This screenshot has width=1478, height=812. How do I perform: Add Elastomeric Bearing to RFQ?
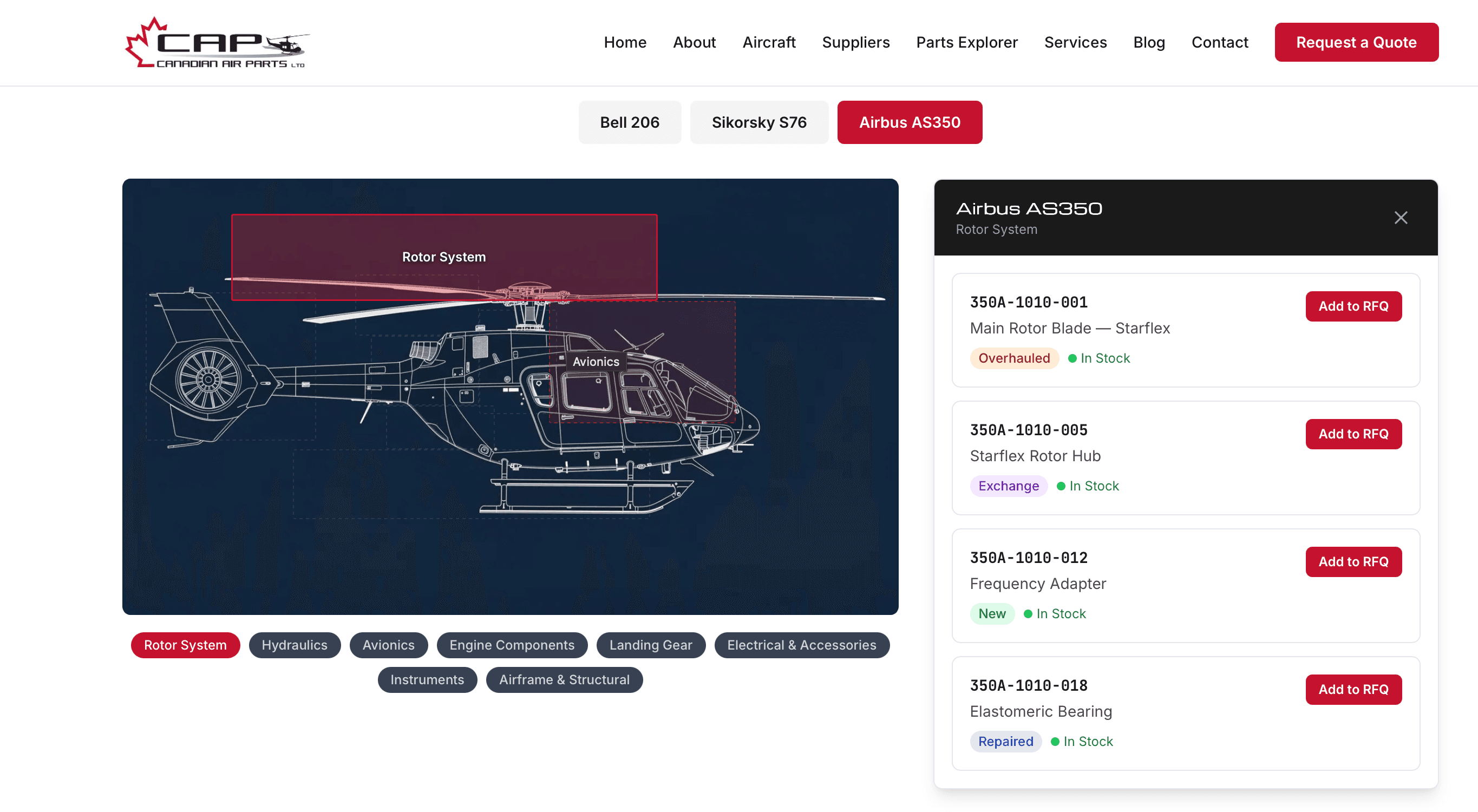click(x=1353, y=690)
